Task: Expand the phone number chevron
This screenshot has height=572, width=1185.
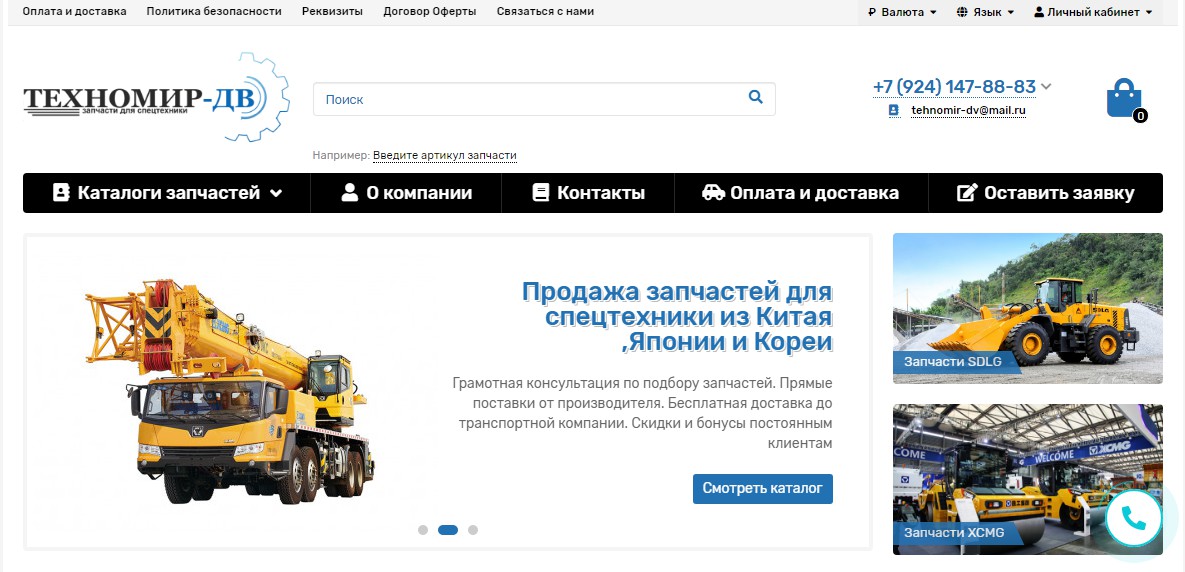Action: click(x=1046, y=86)
